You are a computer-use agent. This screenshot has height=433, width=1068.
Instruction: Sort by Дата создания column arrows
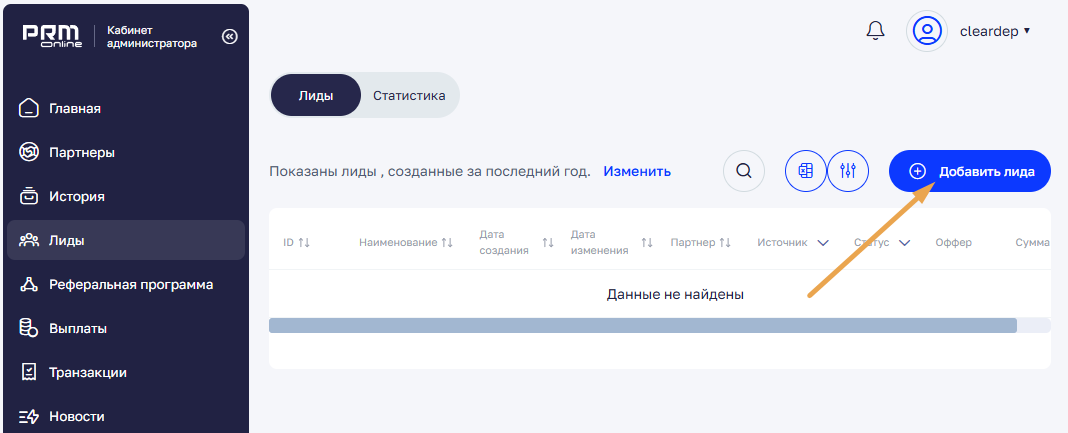click(x=547, y=243)
